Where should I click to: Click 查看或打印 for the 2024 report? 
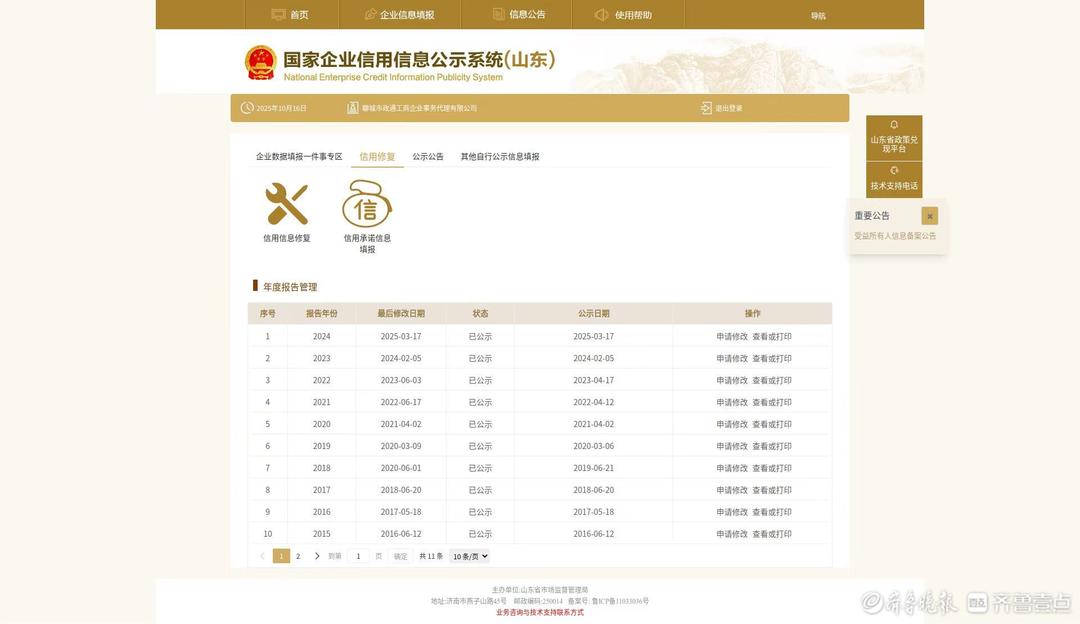771,337
